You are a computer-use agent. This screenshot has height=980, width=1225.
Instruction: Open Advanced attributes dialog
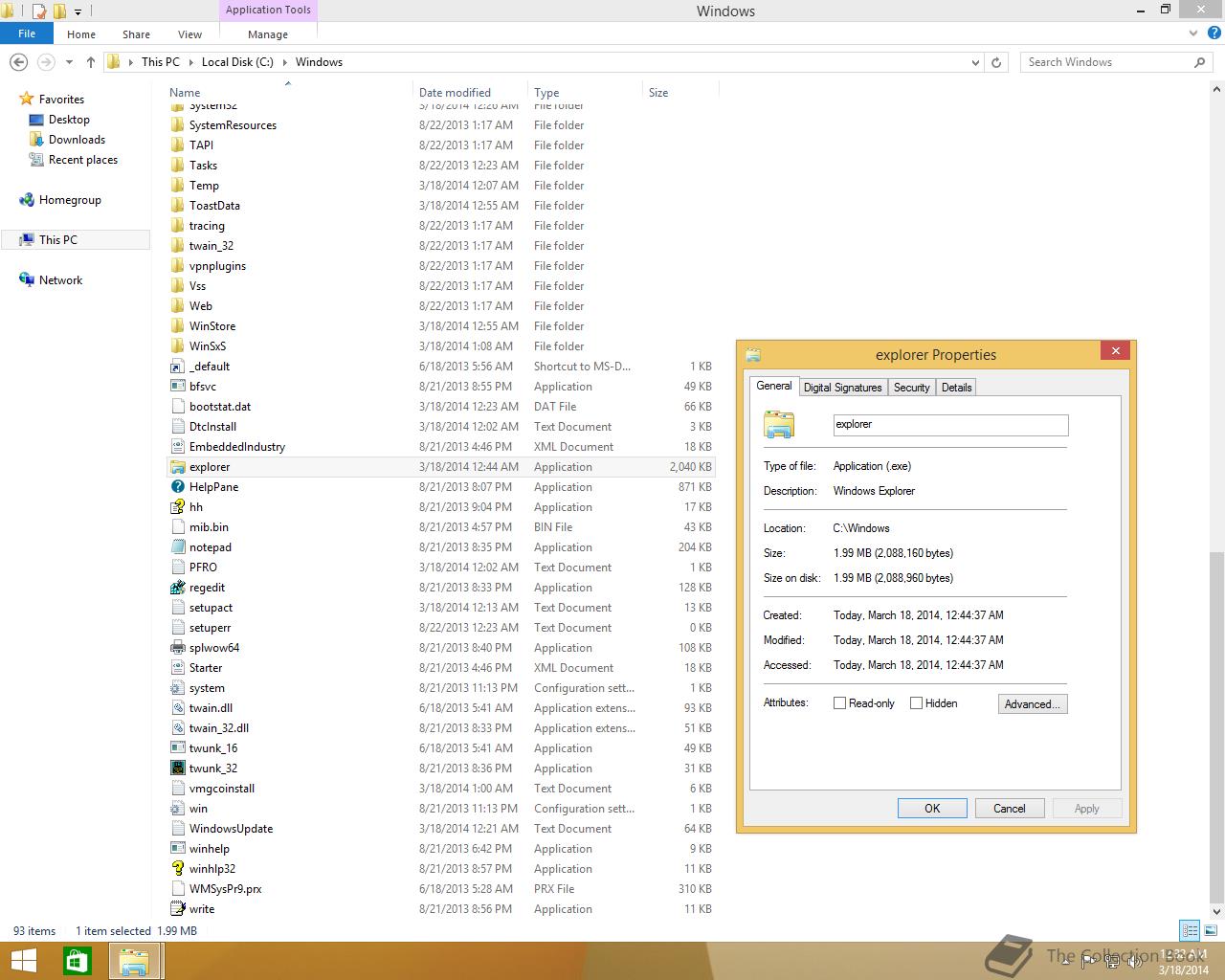click(1032, 704)
